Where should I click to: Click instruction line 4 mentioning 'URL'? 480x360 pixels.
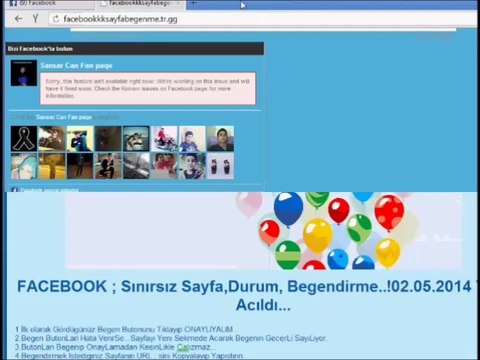pyautogui.click(x=129, y=356)
